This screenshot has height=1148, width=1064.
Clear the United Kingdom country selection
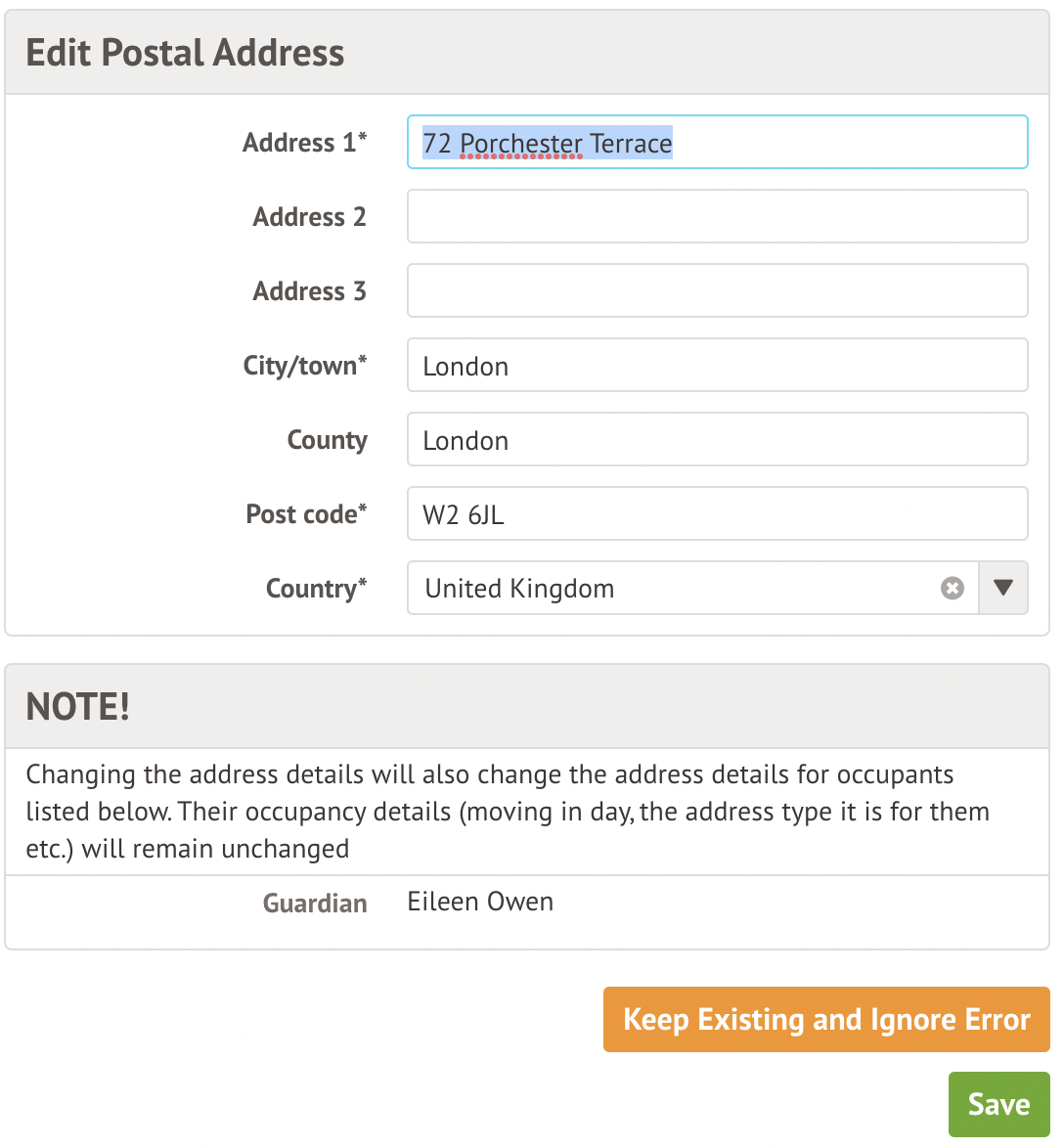[x=952, y=588]
